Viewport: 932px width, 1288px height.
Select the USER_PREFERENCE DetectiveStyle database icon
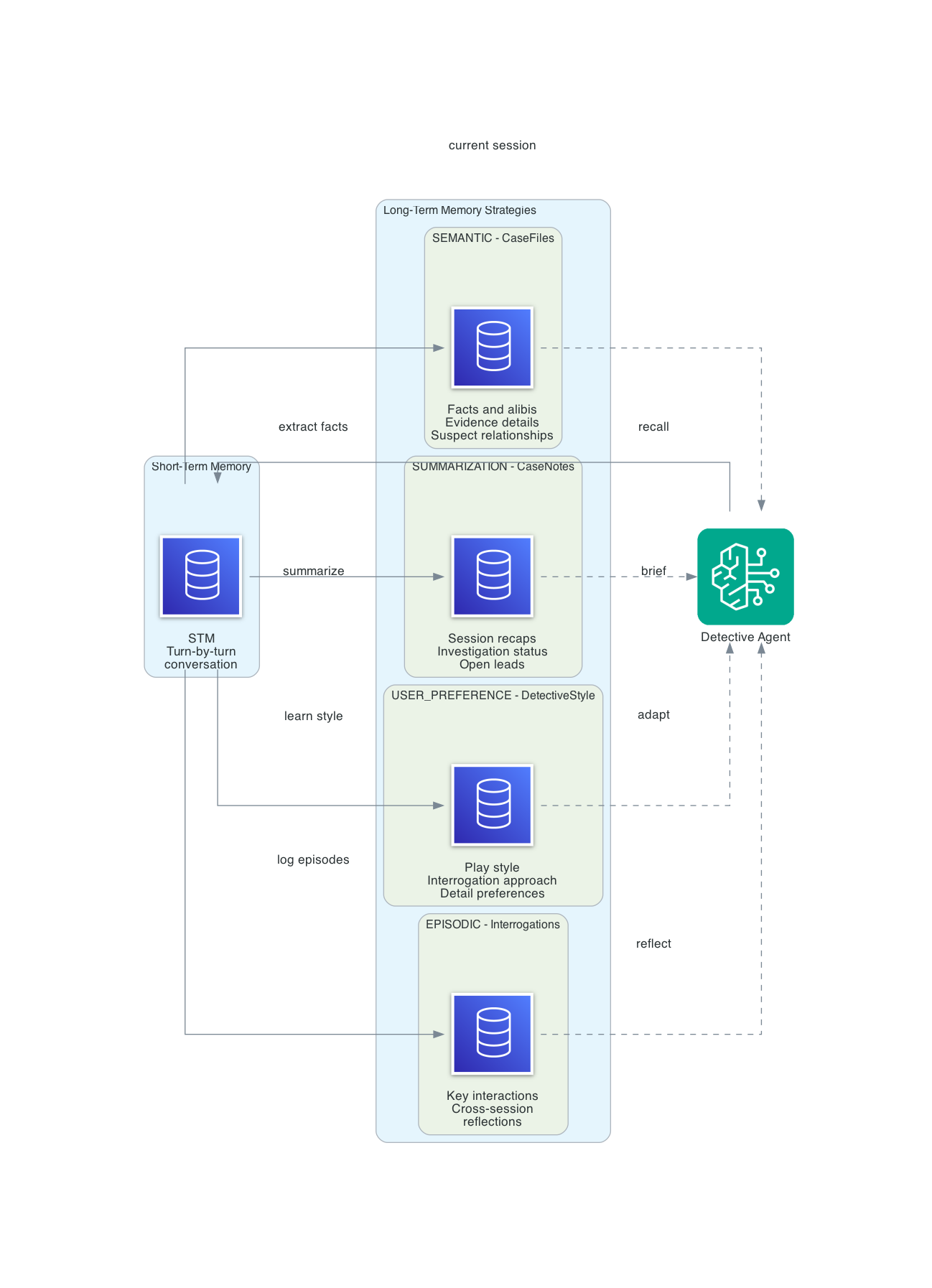click(x=492, y=805)
